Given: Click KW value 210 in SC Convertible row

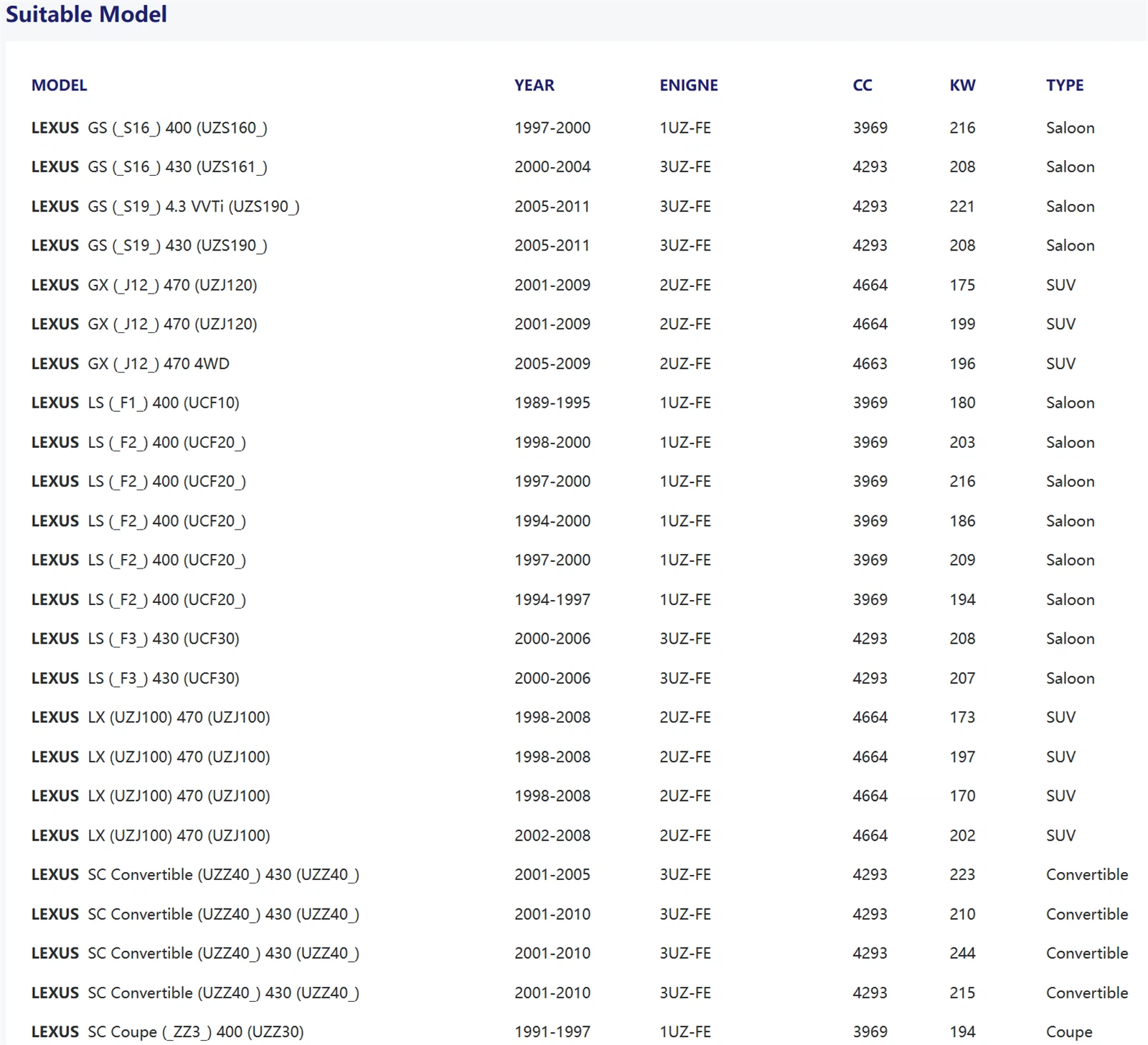Looking at the screenshot, I should 962,914.
